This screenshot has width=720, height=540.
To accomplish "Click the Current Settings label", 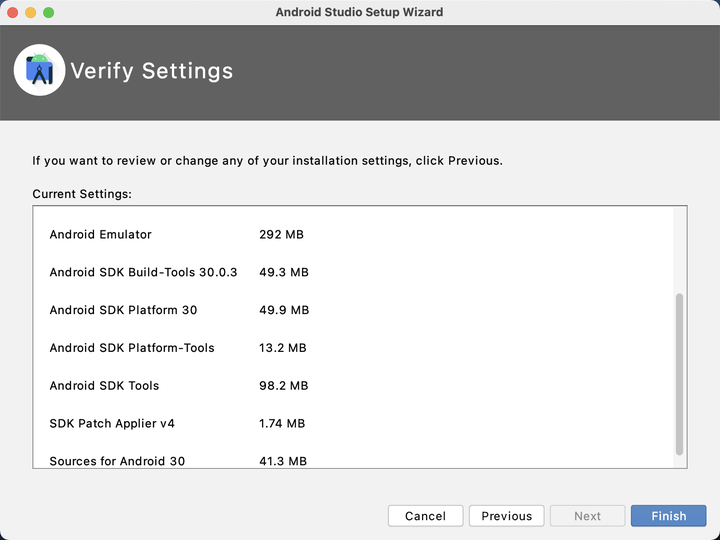I will tap(82, 194).
